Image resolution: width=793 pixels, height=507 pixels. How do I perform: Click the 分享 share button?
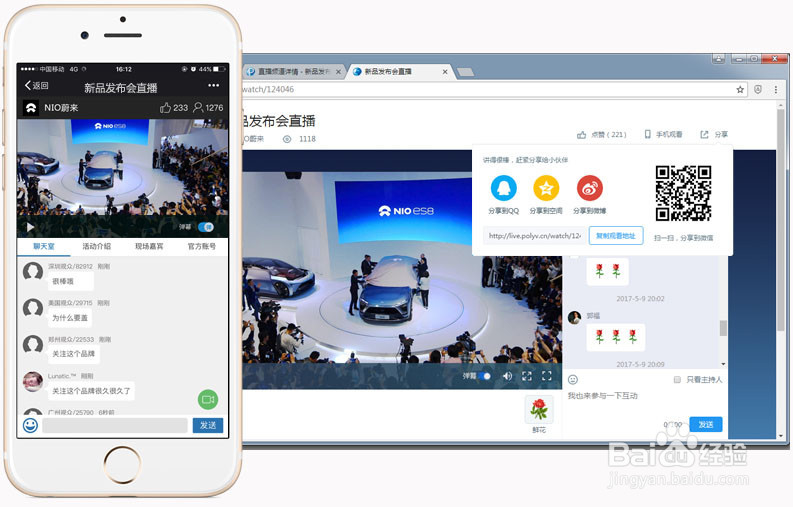tap(714, 135)
